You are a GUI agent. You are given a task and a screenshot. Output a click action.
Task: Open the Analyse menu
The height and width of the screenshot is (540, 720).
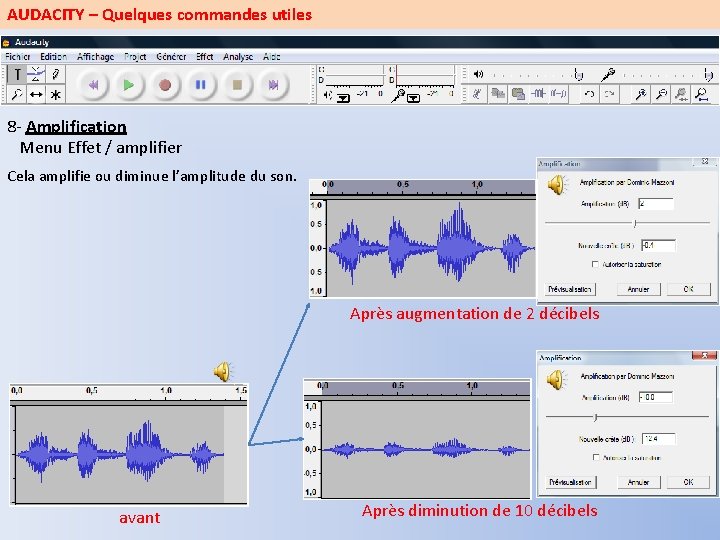tap(238, 56)
